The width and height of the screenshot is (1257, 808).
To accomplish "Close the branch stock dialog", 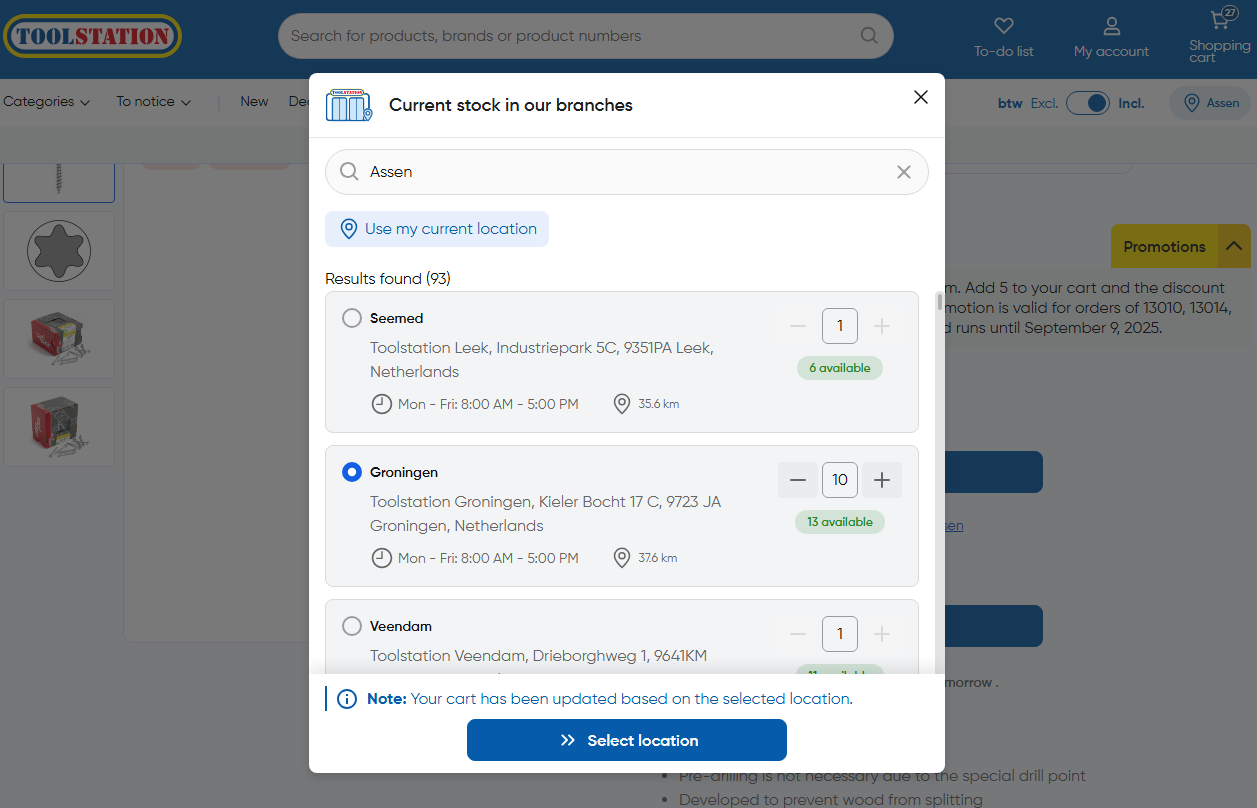I will pyautogui.click(x=921, y=97).
